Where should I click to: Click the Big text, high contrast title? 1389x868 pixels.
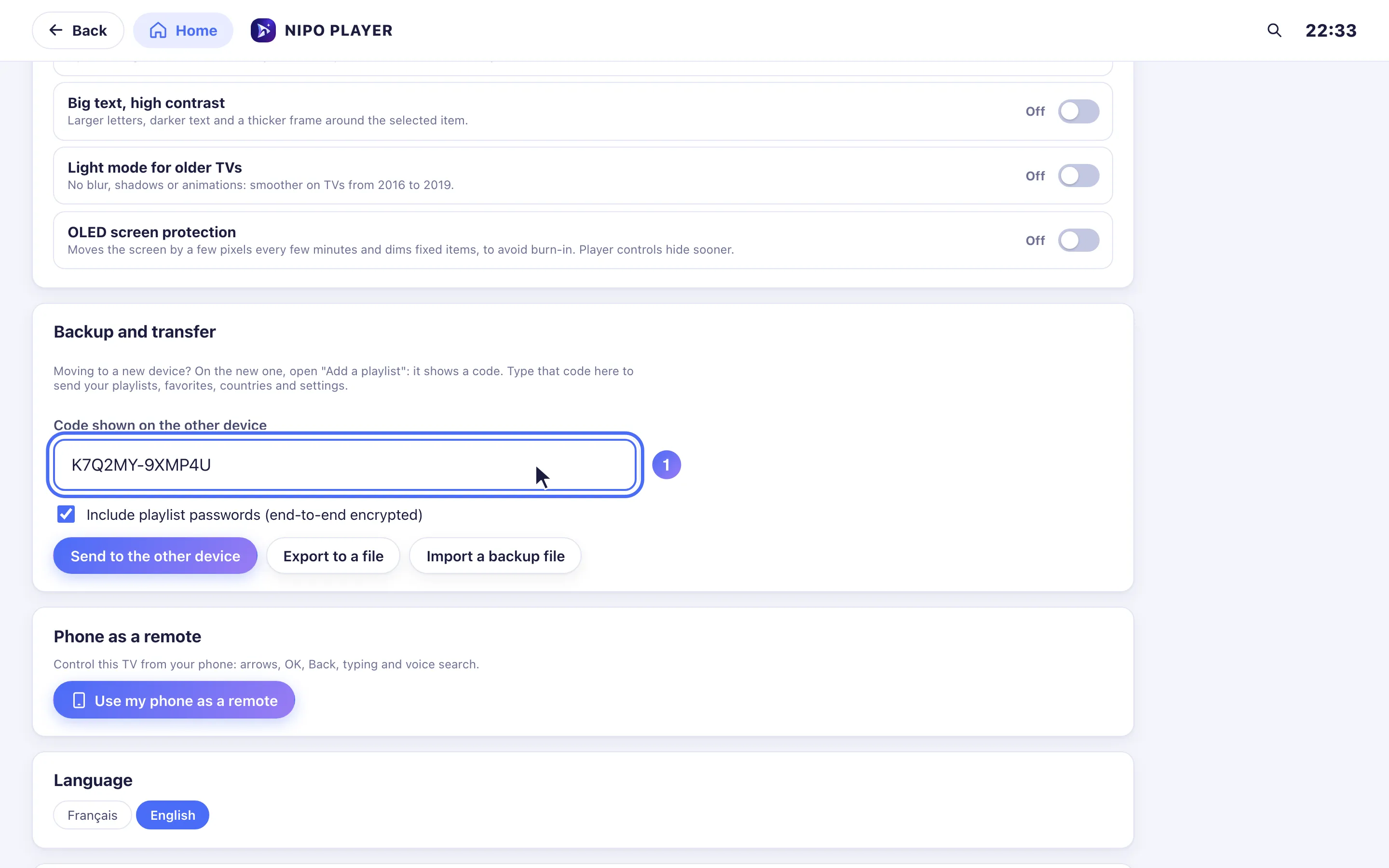[146, 103]
